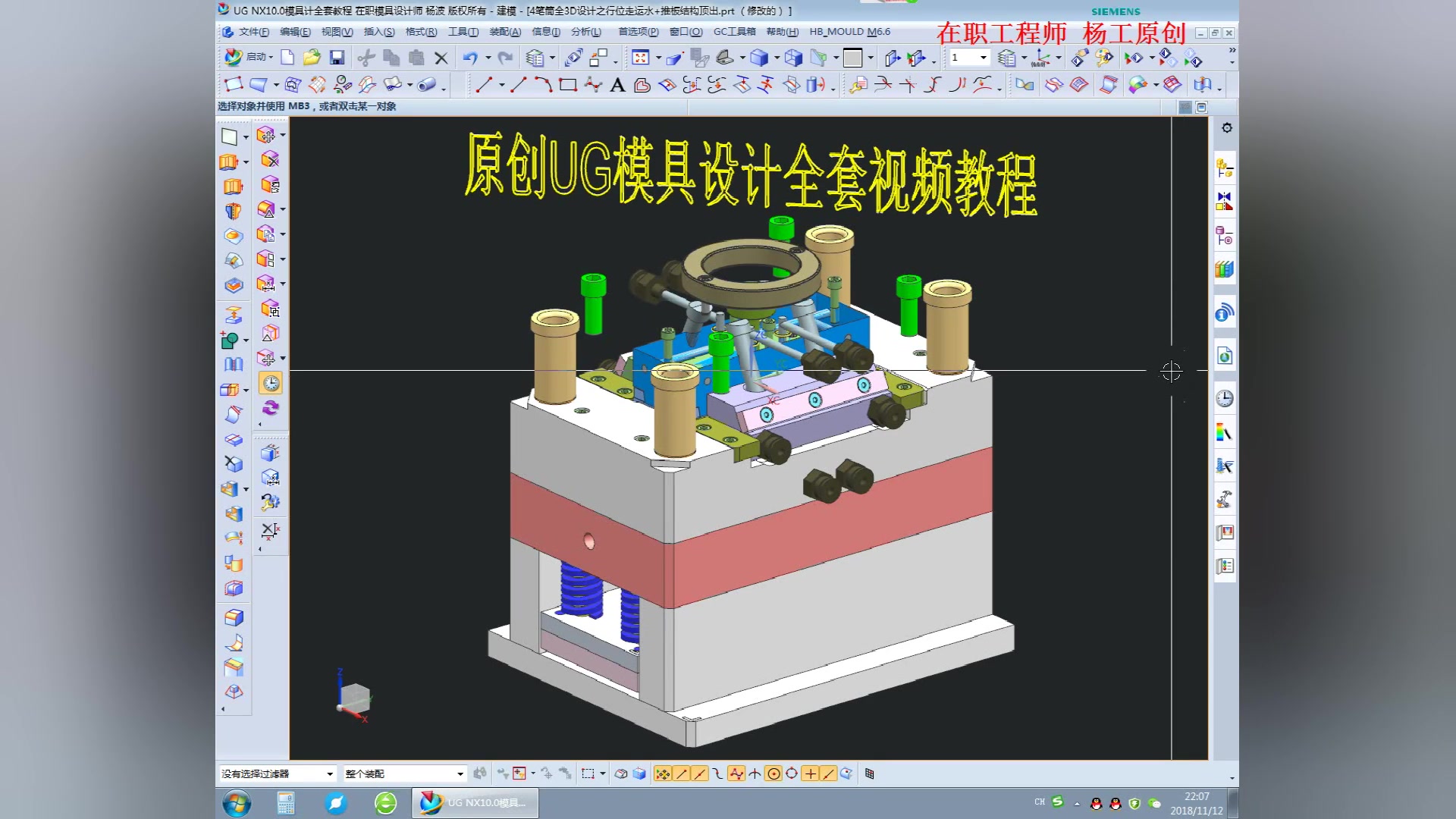1456x819 pixels.
Task: Click the Windows Start button
Action: coord(237,802)
